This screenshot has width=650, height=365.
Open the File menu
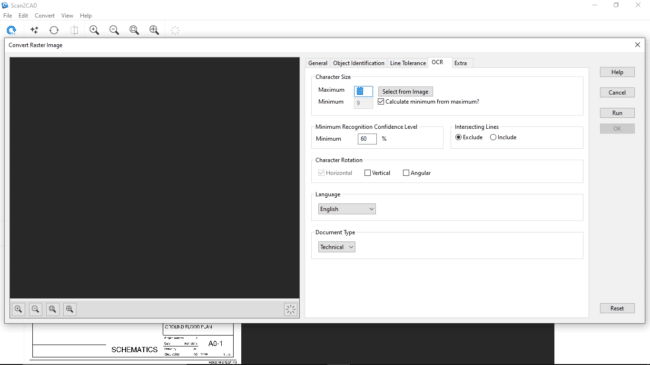click(x=8, y=15)
